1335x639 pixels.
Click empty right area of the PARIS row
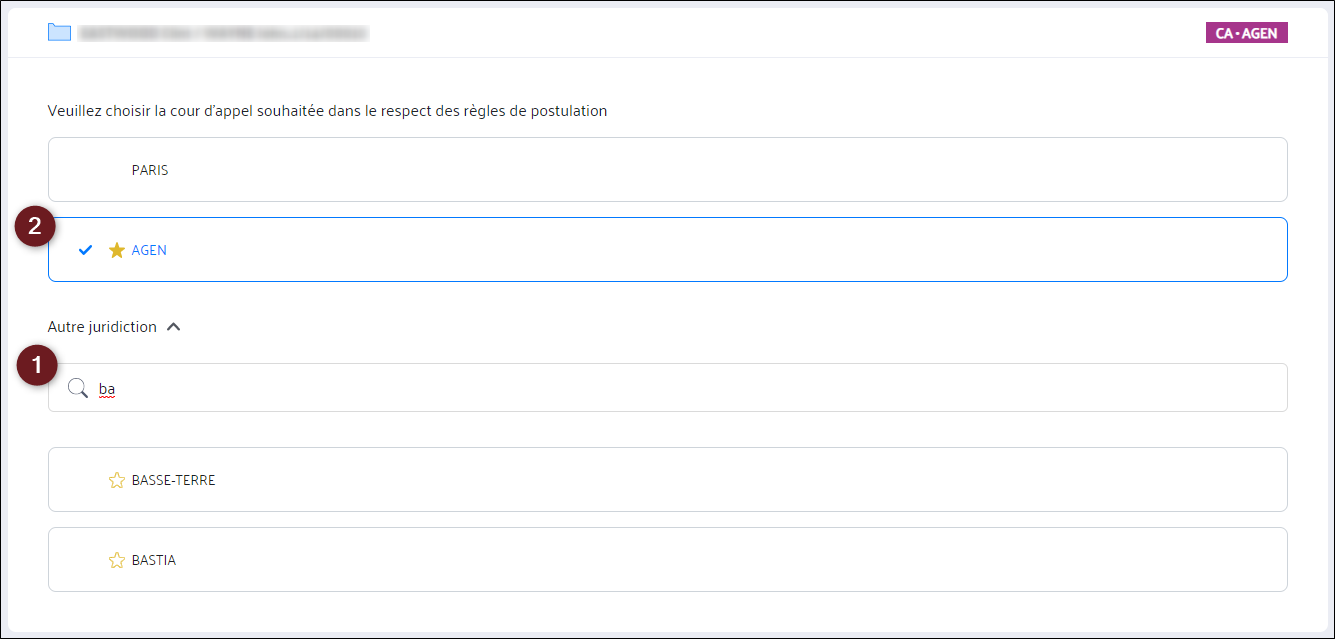tap(900, 170)
